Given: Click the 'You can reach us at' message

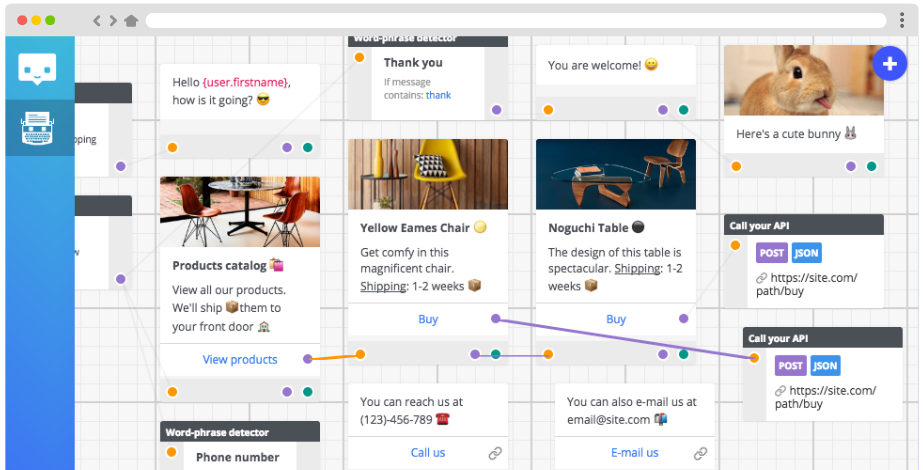Looking at the screenshot, I should pos(411,411).
